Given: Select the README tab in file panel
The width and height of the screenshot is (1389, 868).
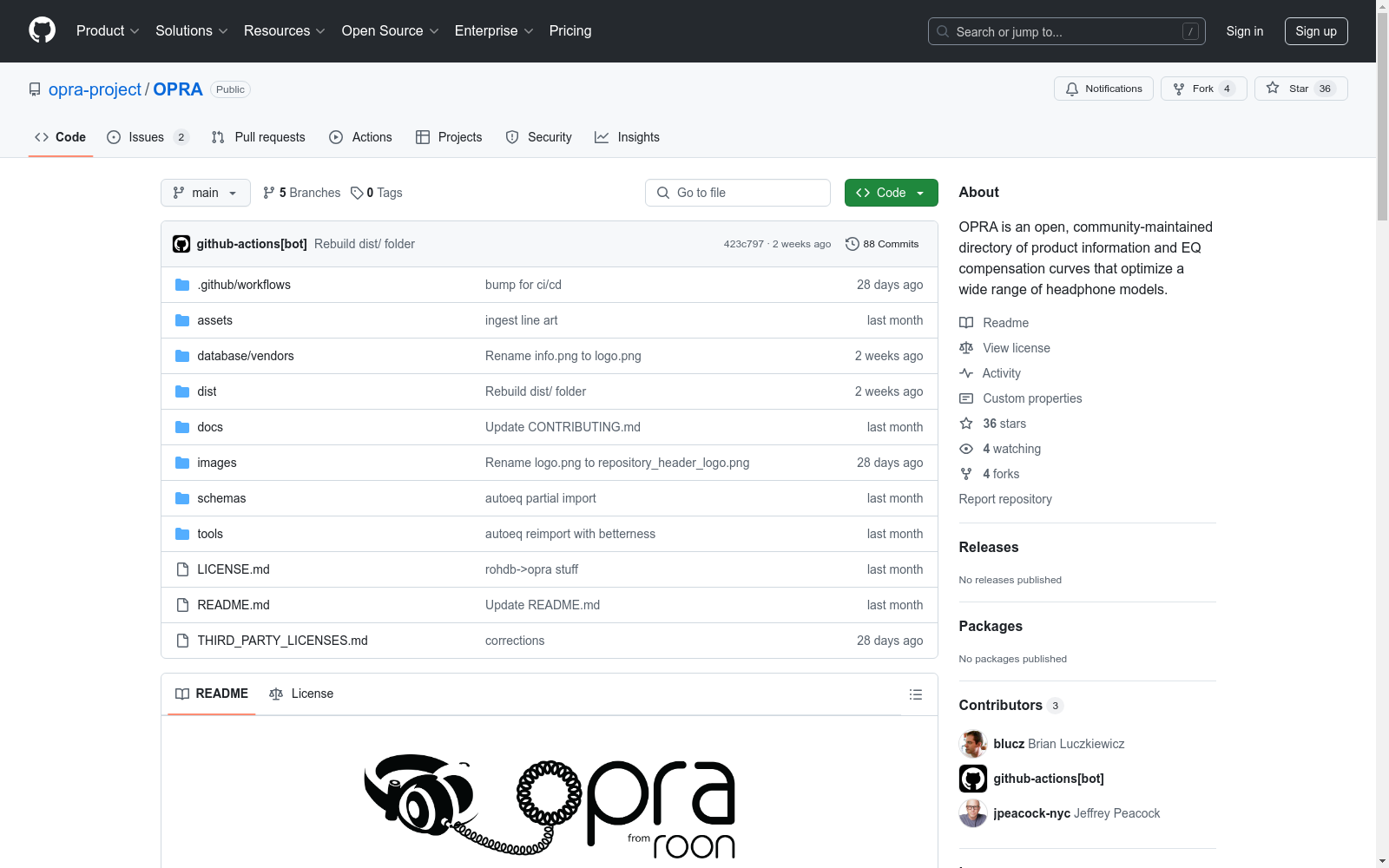Looking at the screenshot, I should tap(212, 694).
